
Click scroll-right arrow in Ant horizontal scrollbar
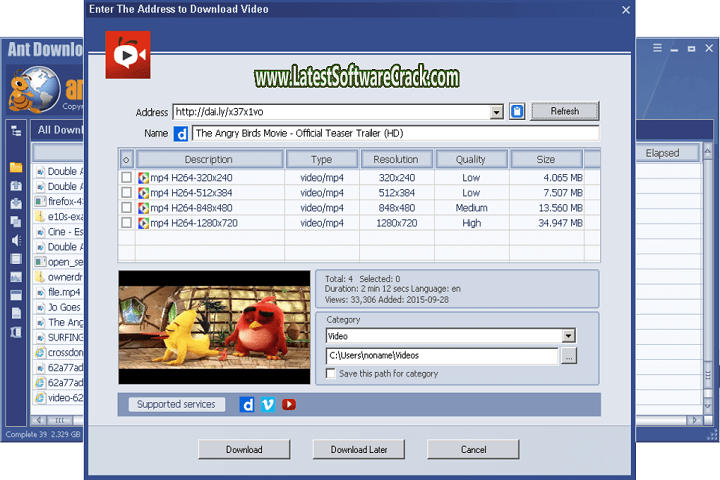[x=694, y=420]
